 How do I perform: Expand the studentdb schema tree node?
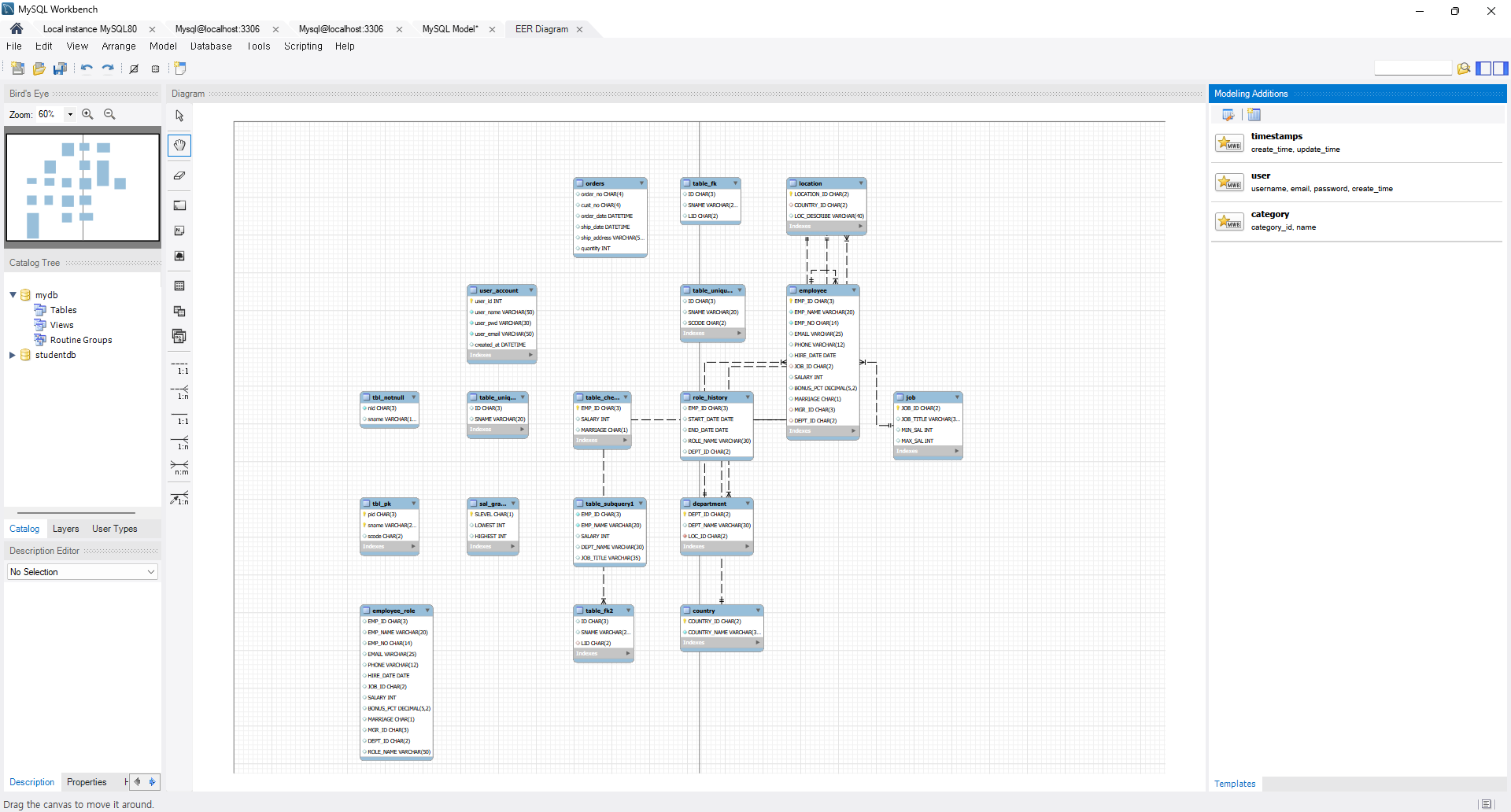tap(13, 355)
